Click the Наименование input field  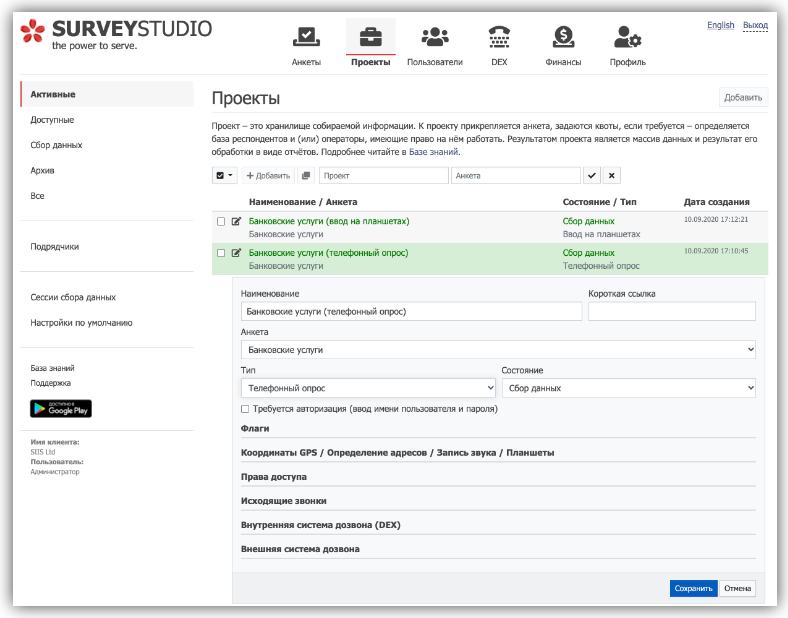click(x=411, y=312)
